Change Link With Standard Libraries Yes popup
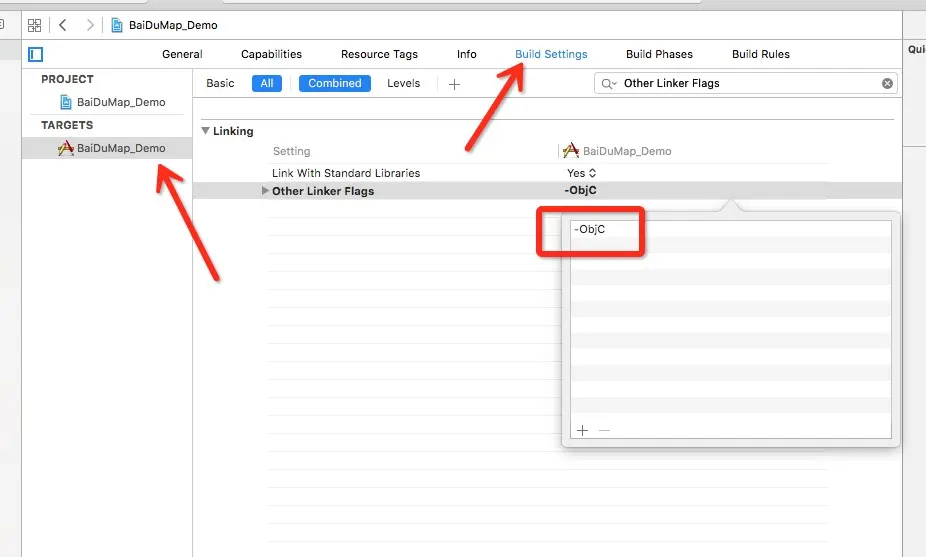Image resolution: width=926 pixels, height=557 pixels. 582,173
